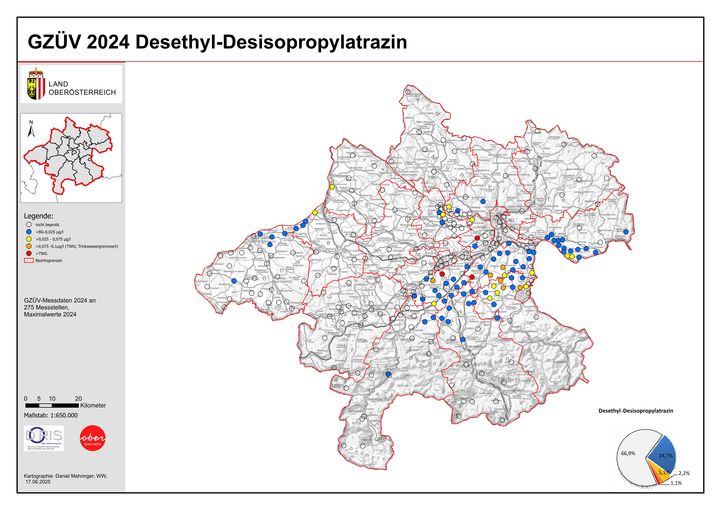
Task: Click the yellow '>0,025 - 0,075 µg/l' legend circle
Action: (27, 240)
